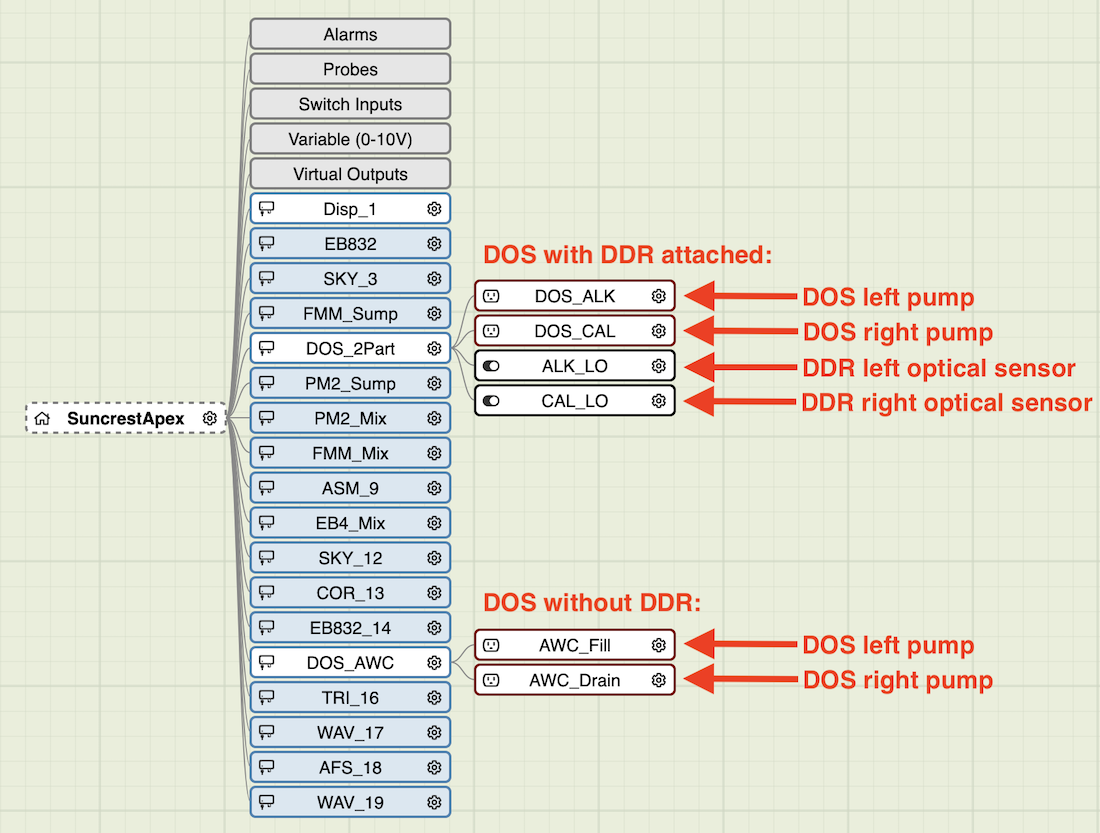Select the Switch Inputs category

pos(350,104)
